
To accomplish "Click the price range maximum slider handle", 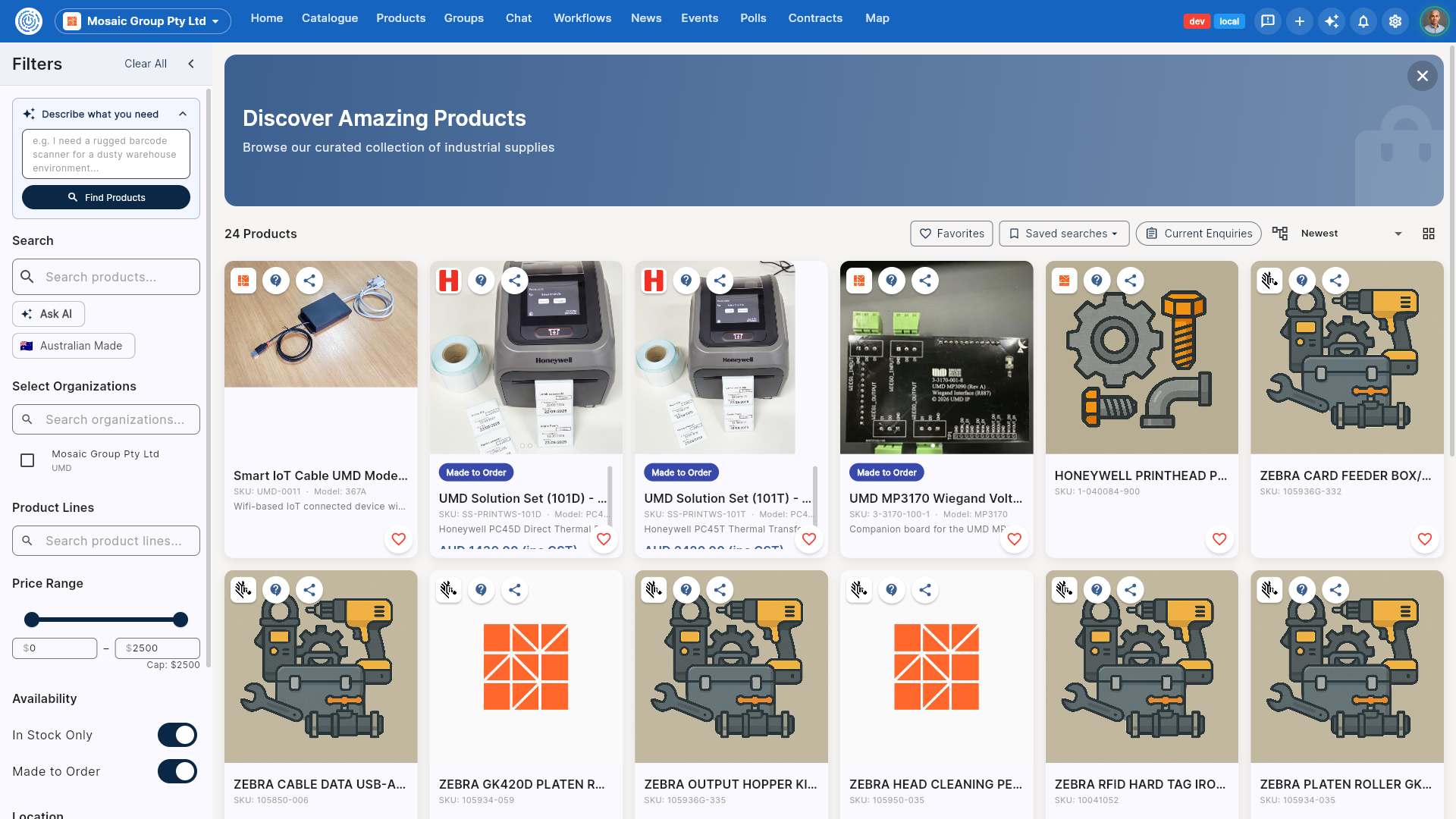I will tap(180, 620).
